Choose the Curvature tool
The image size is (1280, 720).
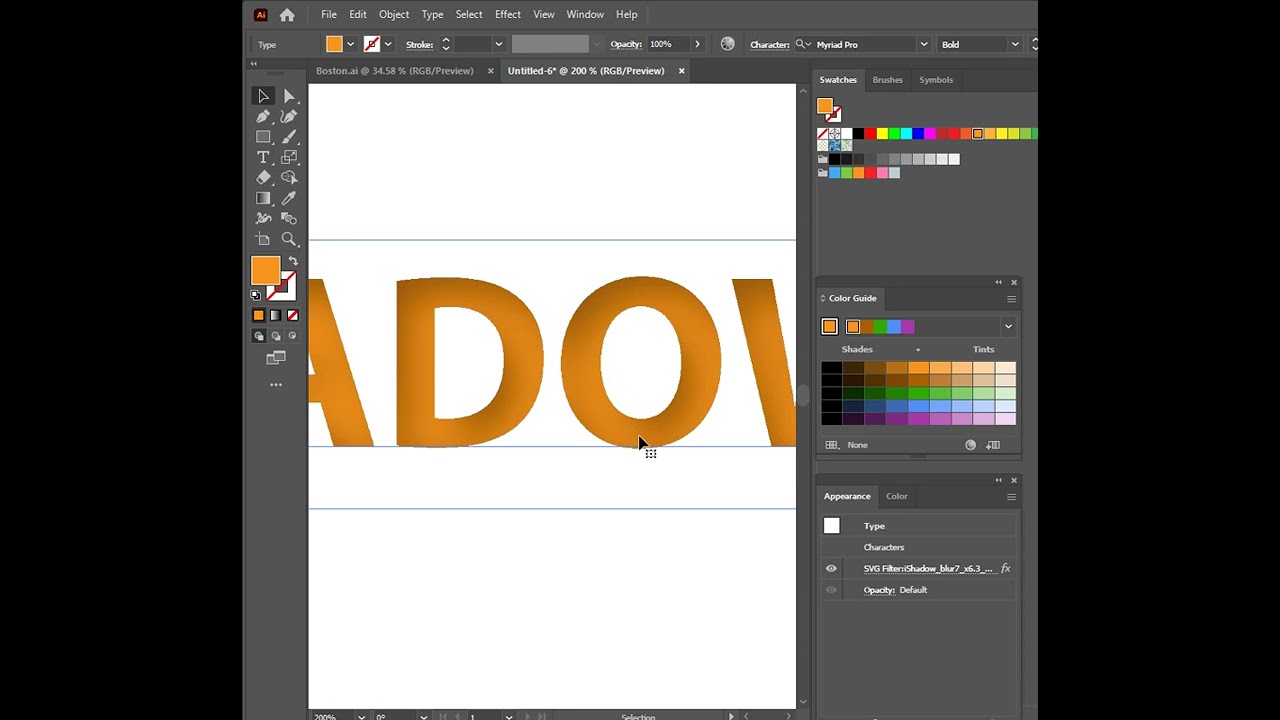click(x=289, y=116)
